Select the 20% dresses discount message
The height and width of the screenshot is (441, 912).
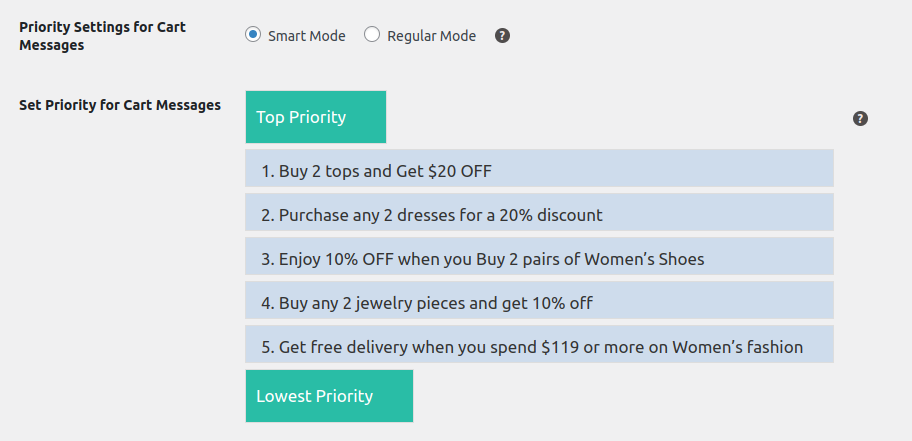[x=539, y=212]
